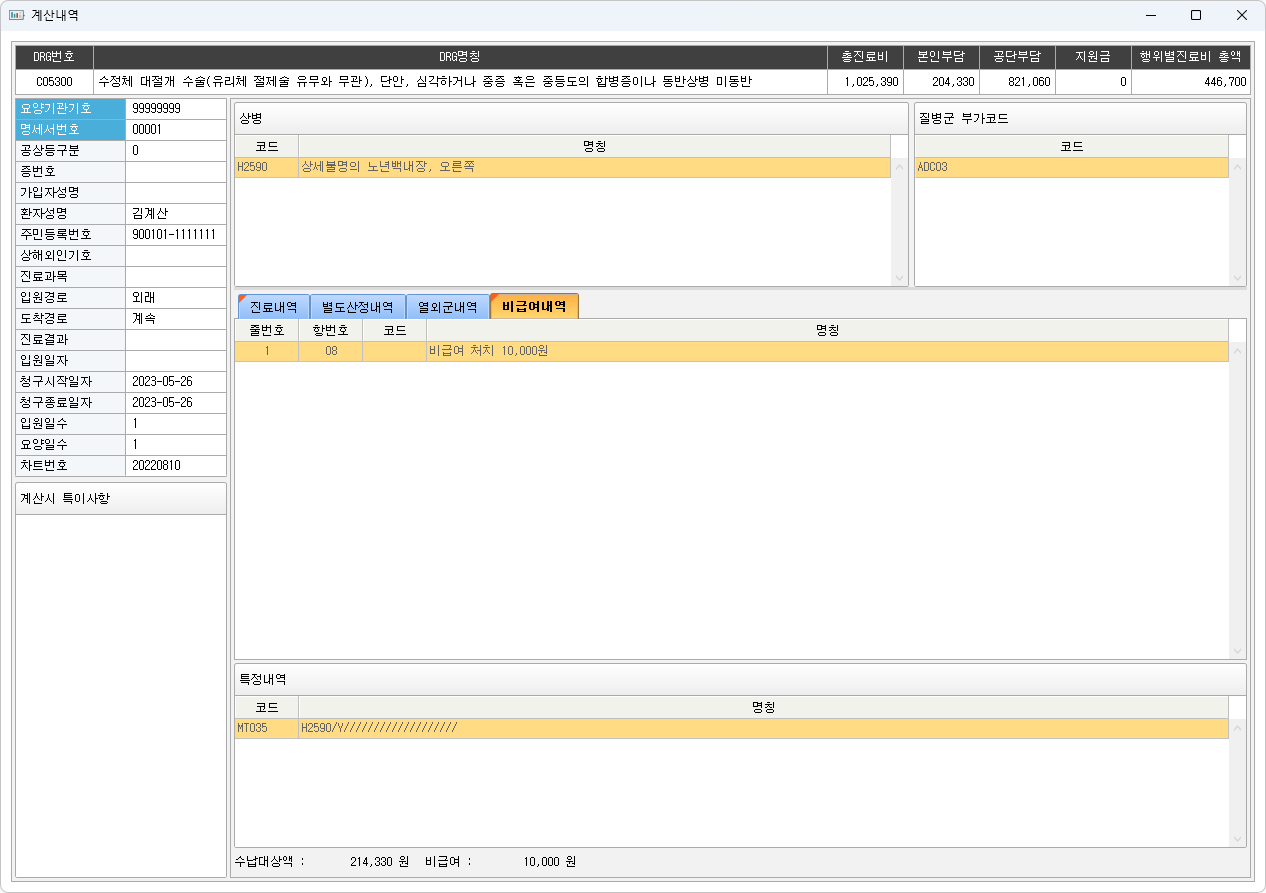This screenshot has width=1266, height=893.
Task: Open the 별도산정내역 tab
Action: pyautogui.click(x=357, y=307)
